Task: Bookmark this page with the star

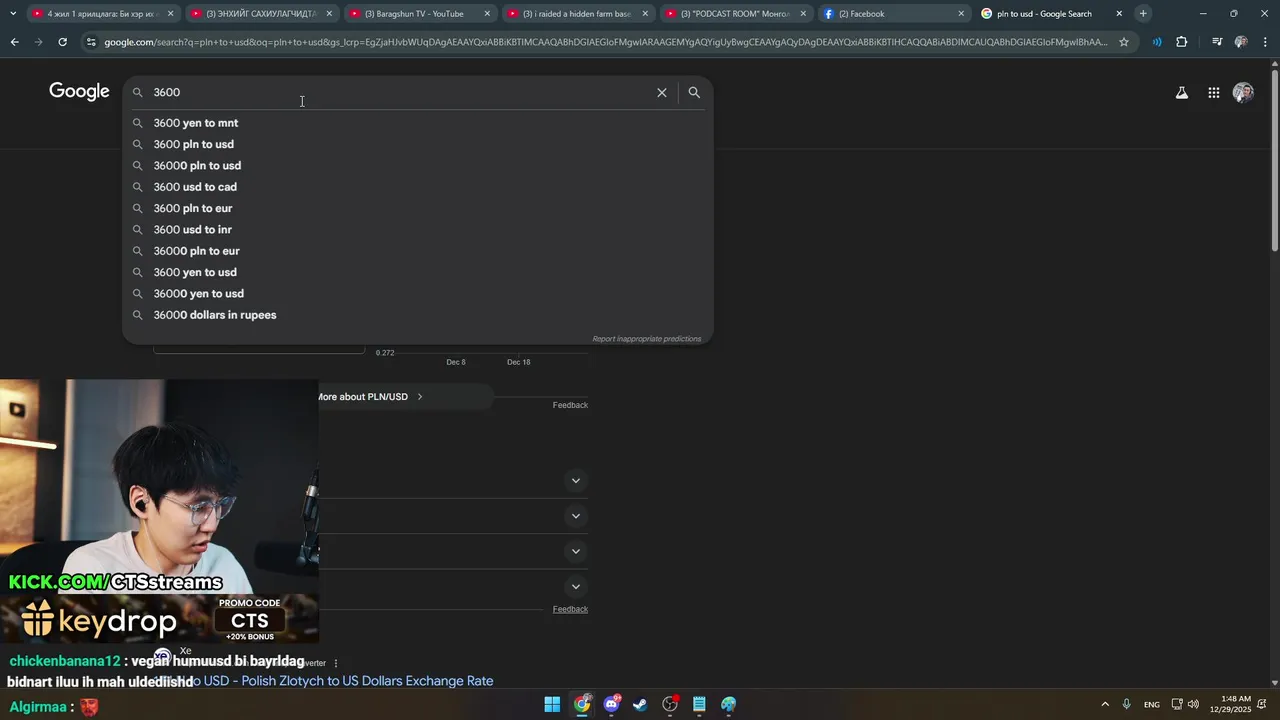Action: [x=1124, y=42]
